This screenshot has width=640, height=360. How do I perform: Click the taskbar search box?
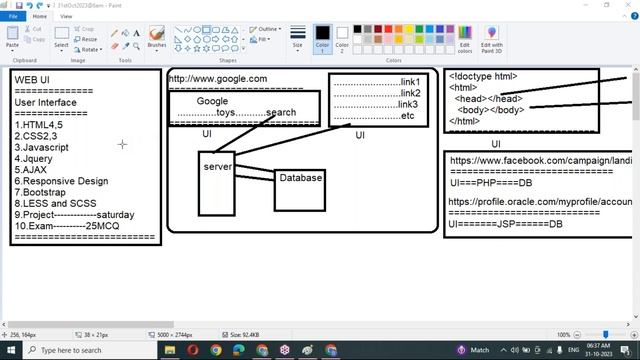pyautogui.click(x=90, y=350)
